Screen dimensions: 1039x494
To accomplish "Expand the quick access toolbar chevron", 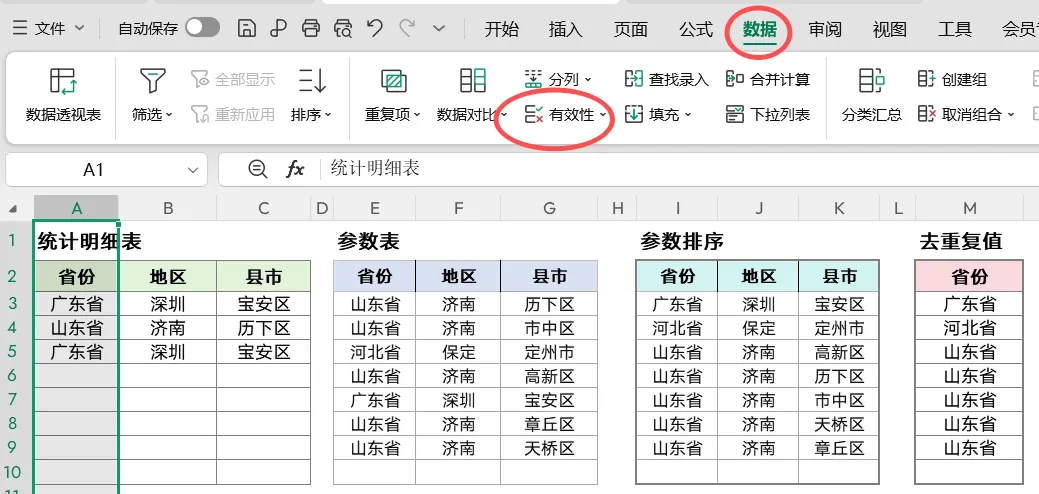I will click(x=439, y=28).
